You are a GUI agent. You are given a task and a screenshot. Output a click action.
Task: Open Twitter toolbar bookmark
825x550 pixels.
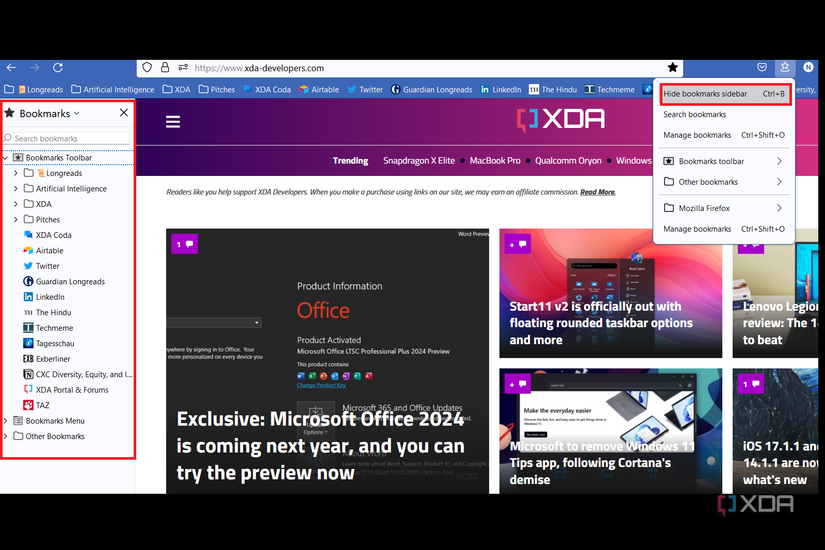point(365,89)
